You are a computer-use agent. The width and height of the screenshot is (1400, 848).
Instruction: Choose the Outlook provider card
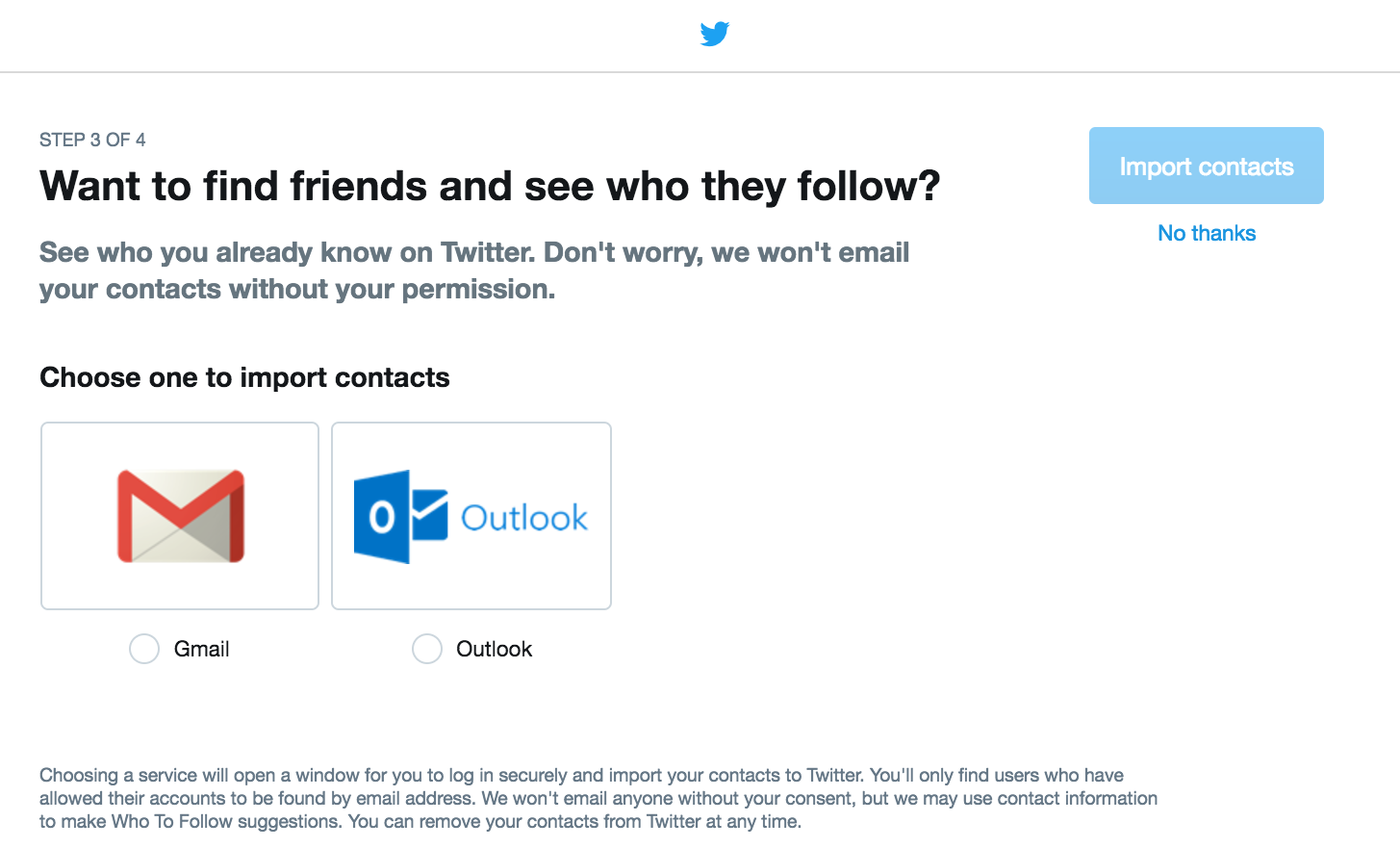coord(471,516)
